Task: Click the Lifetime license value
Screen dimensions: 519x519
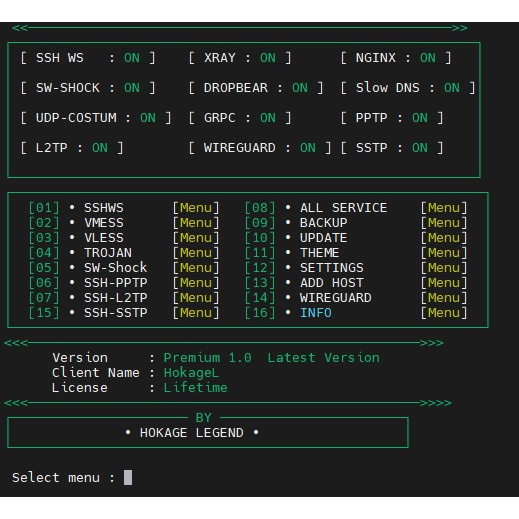Action: (x=195, y=388)
